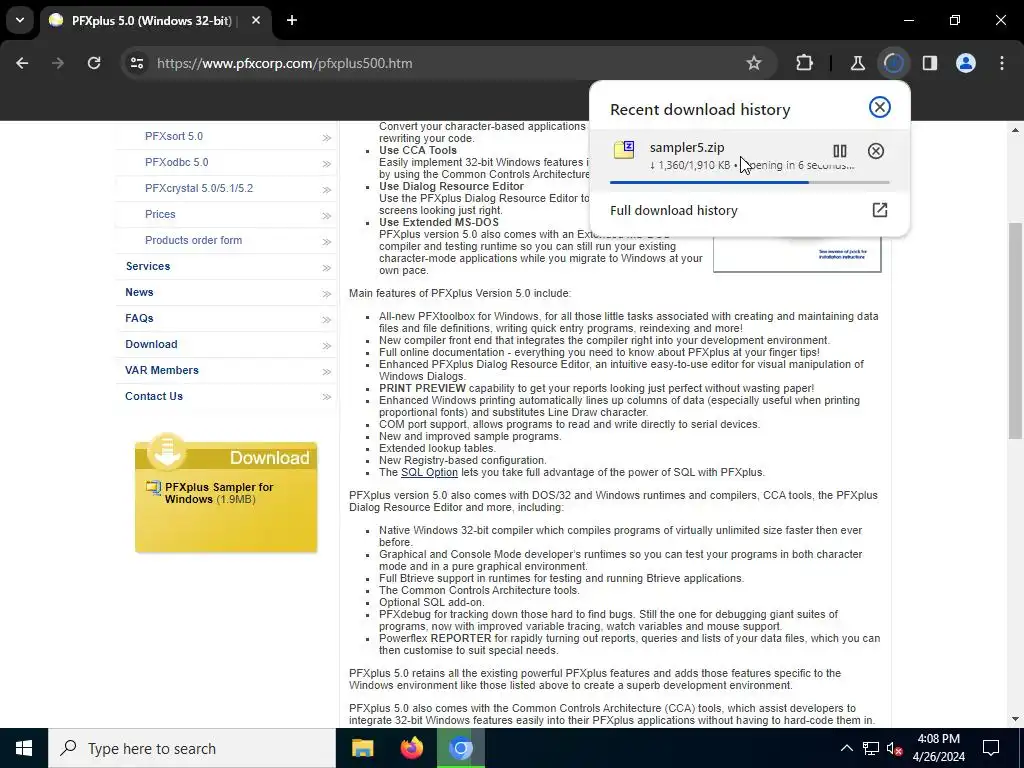
Task: Select the Services menu item
Action: pyautogui.click(x=148, y=266)
